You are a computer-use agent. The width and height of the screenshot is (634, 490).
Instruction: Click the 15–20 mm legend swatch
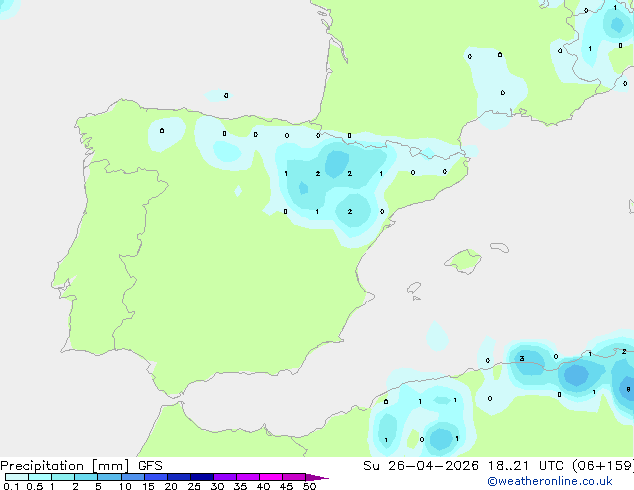click(155, 477)
